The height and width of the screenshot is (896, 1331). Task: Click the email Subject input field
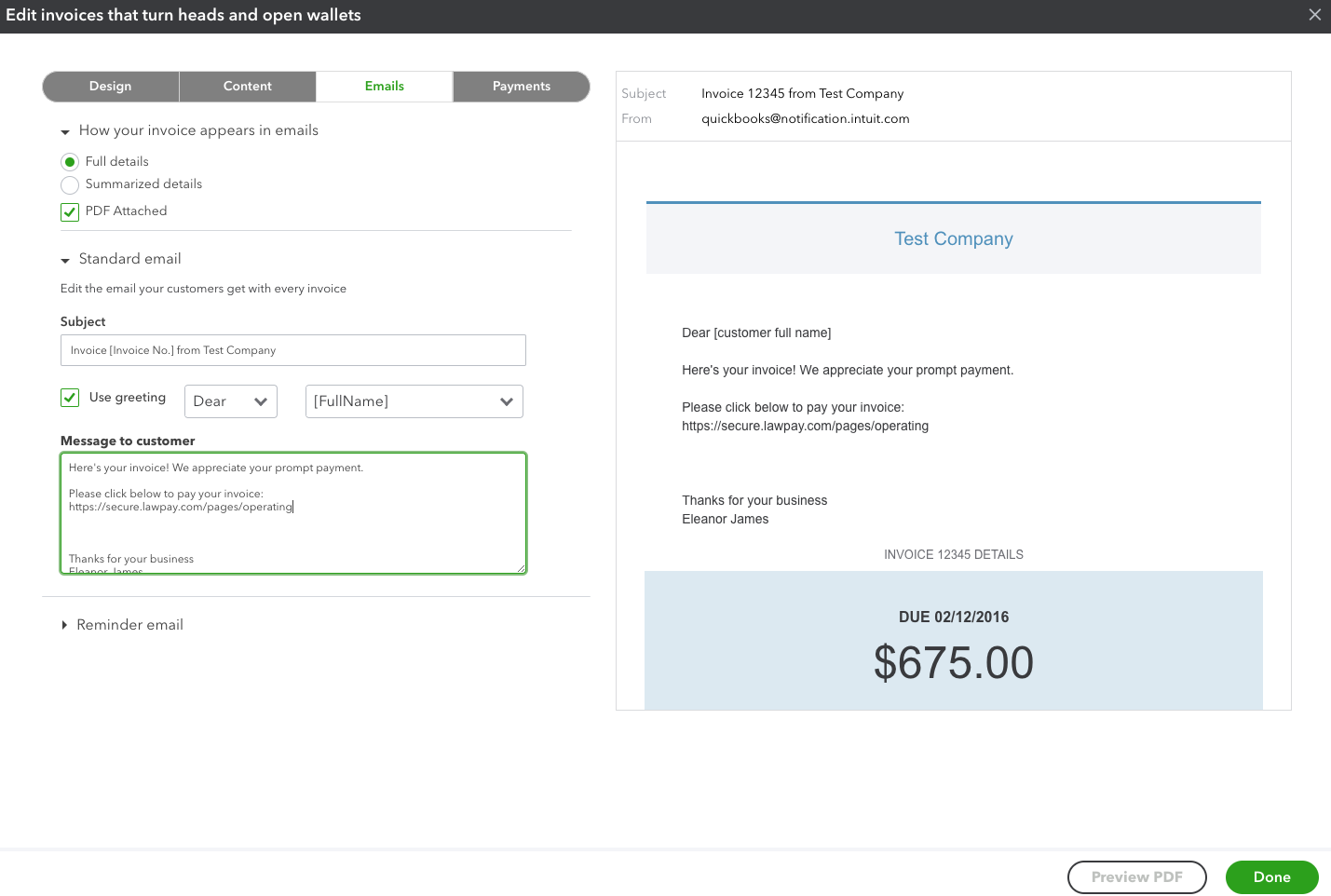(292, 350)
